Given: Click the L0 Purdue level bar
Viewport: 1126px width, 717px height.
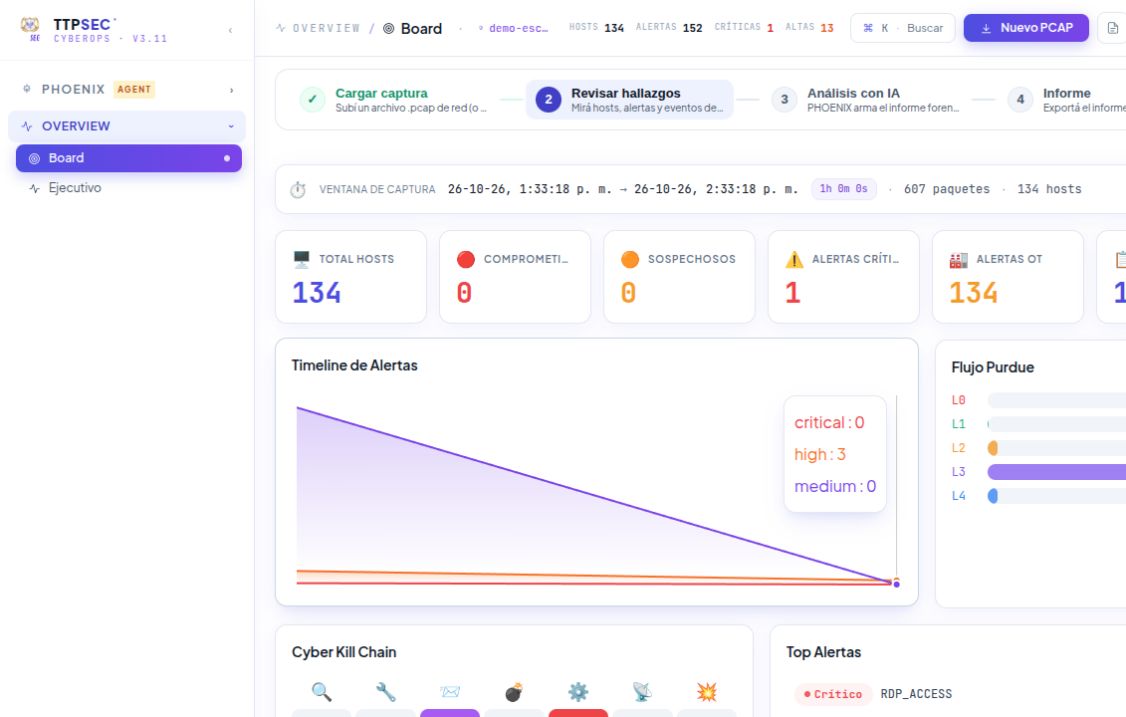Looking at the screenshot, I should (1056, 400).
